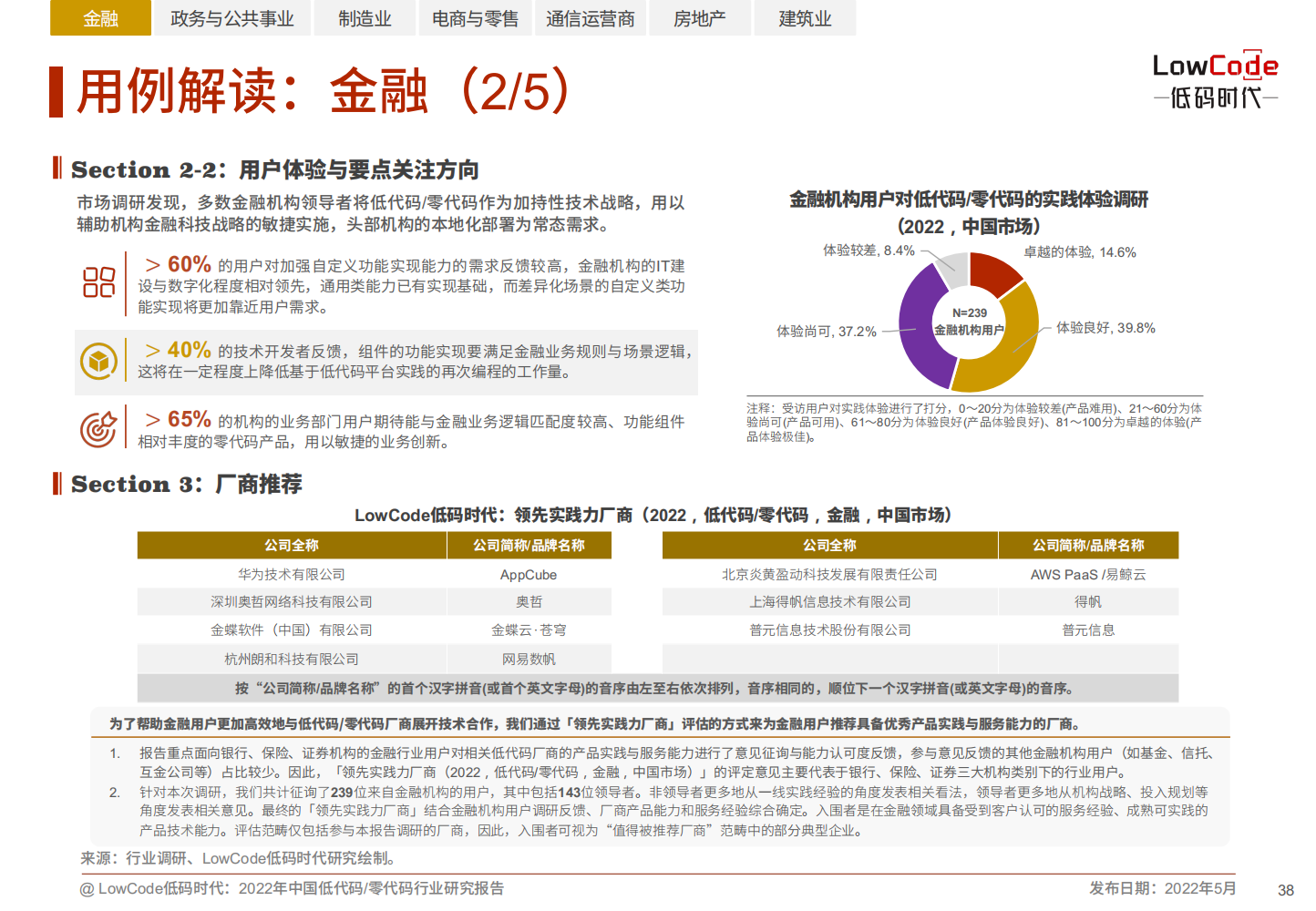Click the LowCode低码时代 logo
The image size is (1316, 911).
pos(1216,80)
